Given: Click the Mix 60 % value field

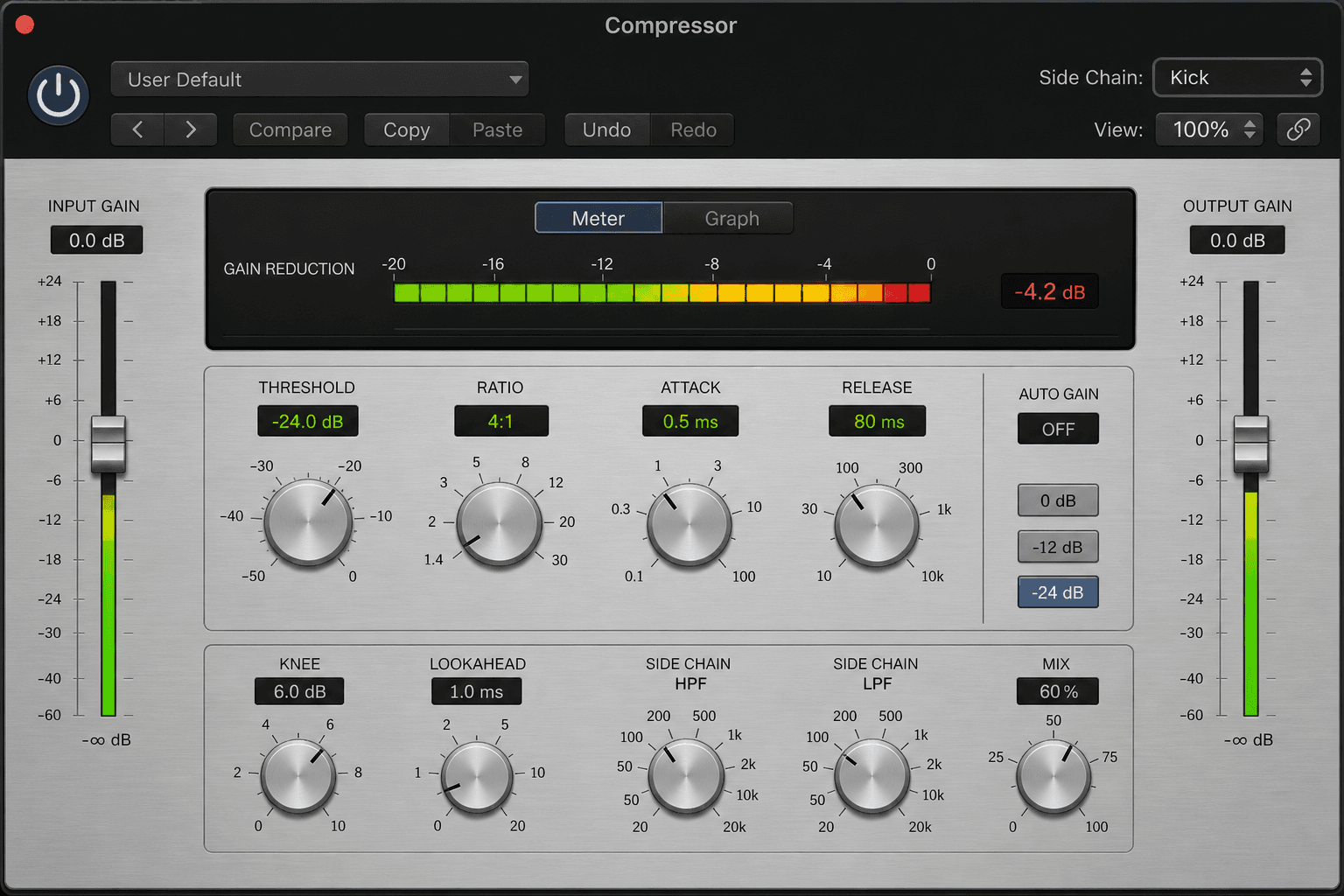Looking at the screenshot, I should 1058,691.
